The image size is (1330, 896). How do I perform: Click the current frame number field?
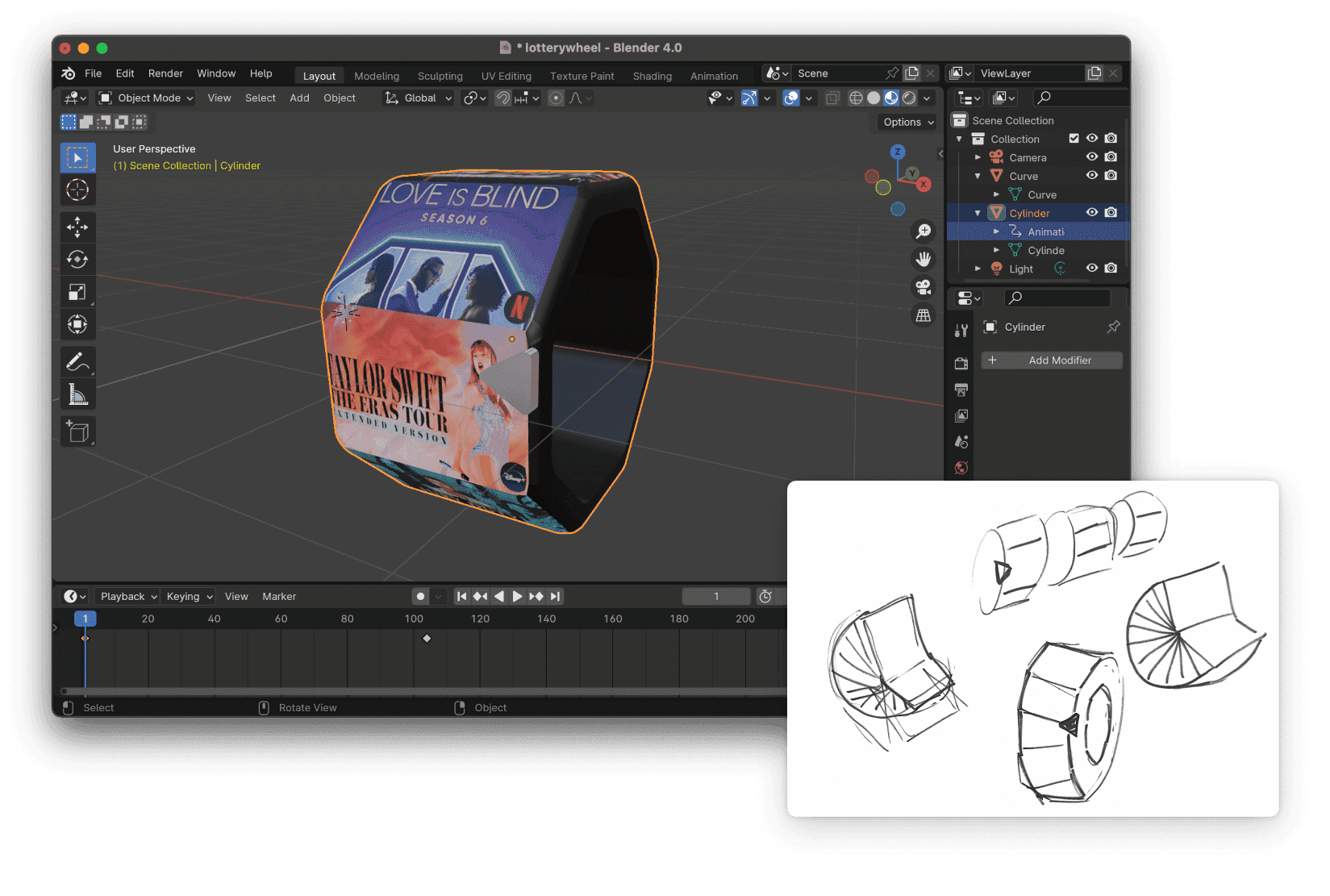pos(716,597)
